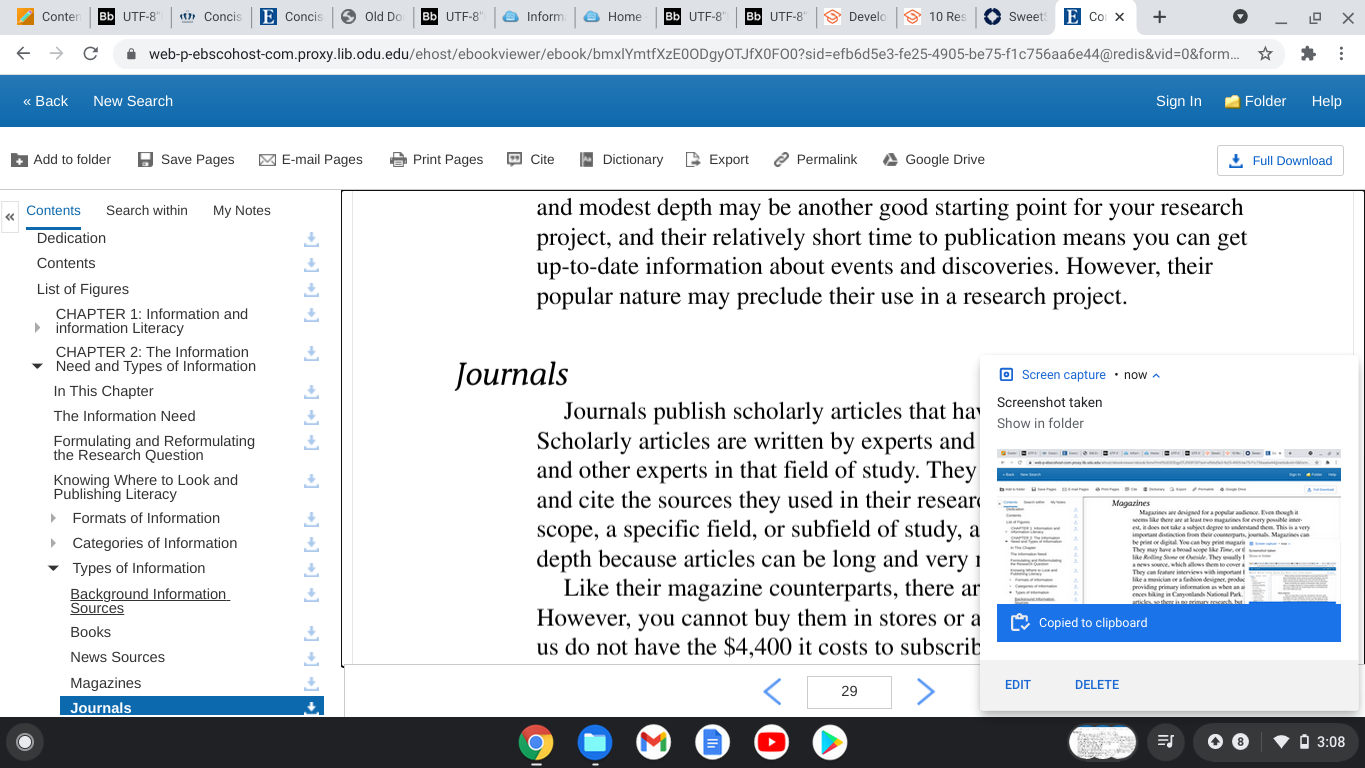Switch to the Search within tab
The image size is (1365, 768).
click(x=147, y=210)
